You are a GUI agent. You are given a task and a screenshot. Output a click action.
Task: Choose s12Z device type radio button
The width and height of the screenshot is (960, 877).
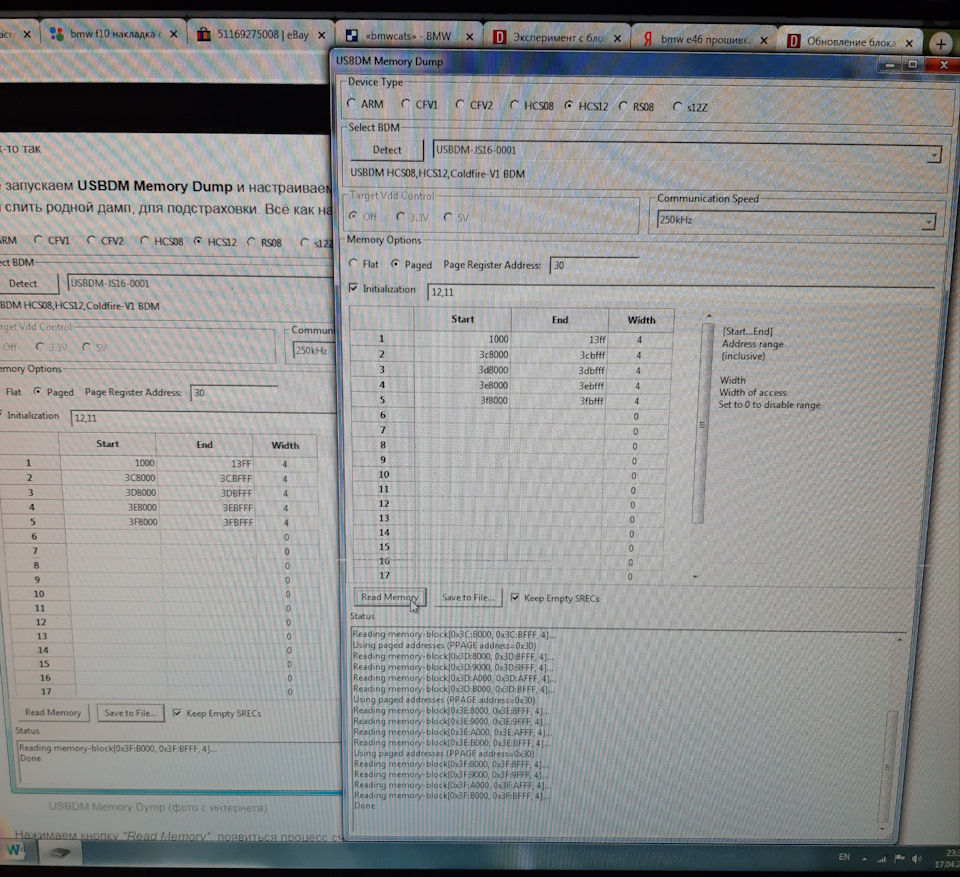[x=677, y=107]
